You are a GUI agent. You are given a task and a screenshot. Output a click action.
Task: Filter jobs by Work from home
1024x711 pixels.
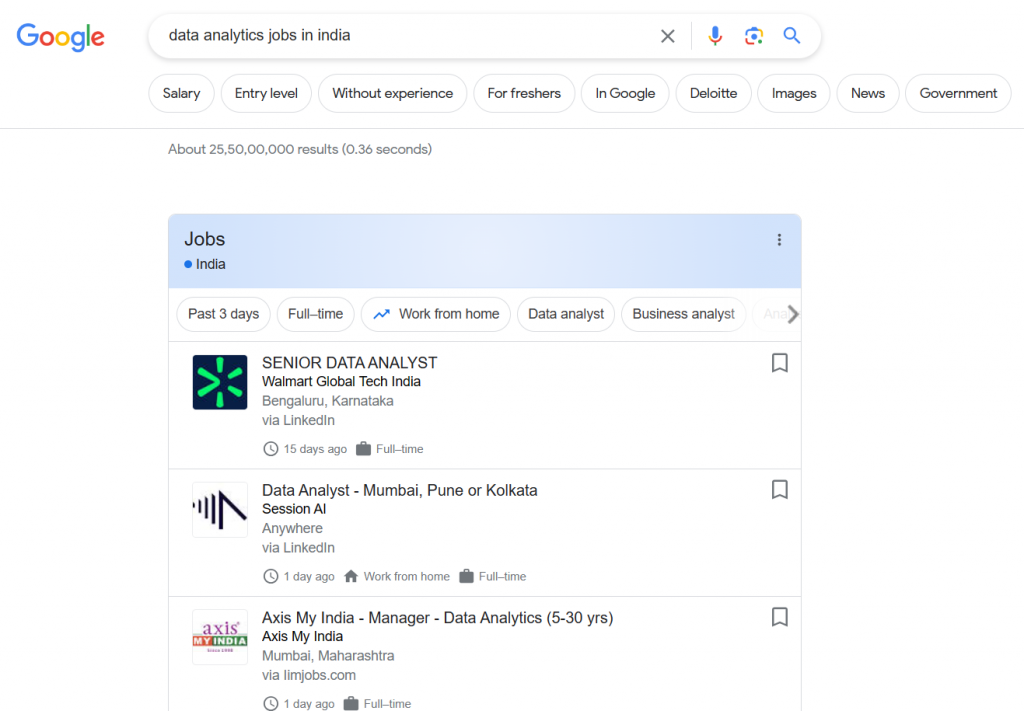click(436, 314)
